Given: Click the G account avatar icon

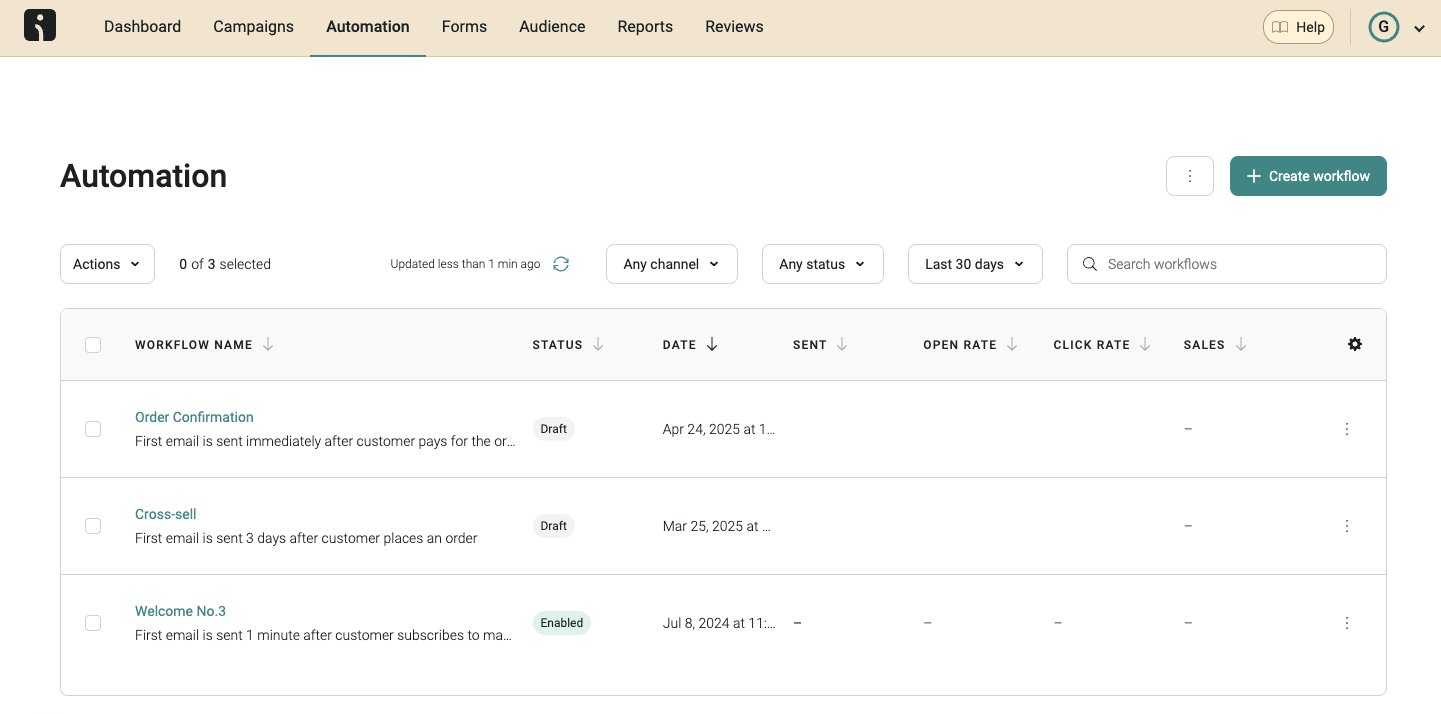Looking at the screenshot, I should click(x=1383, y=27).
